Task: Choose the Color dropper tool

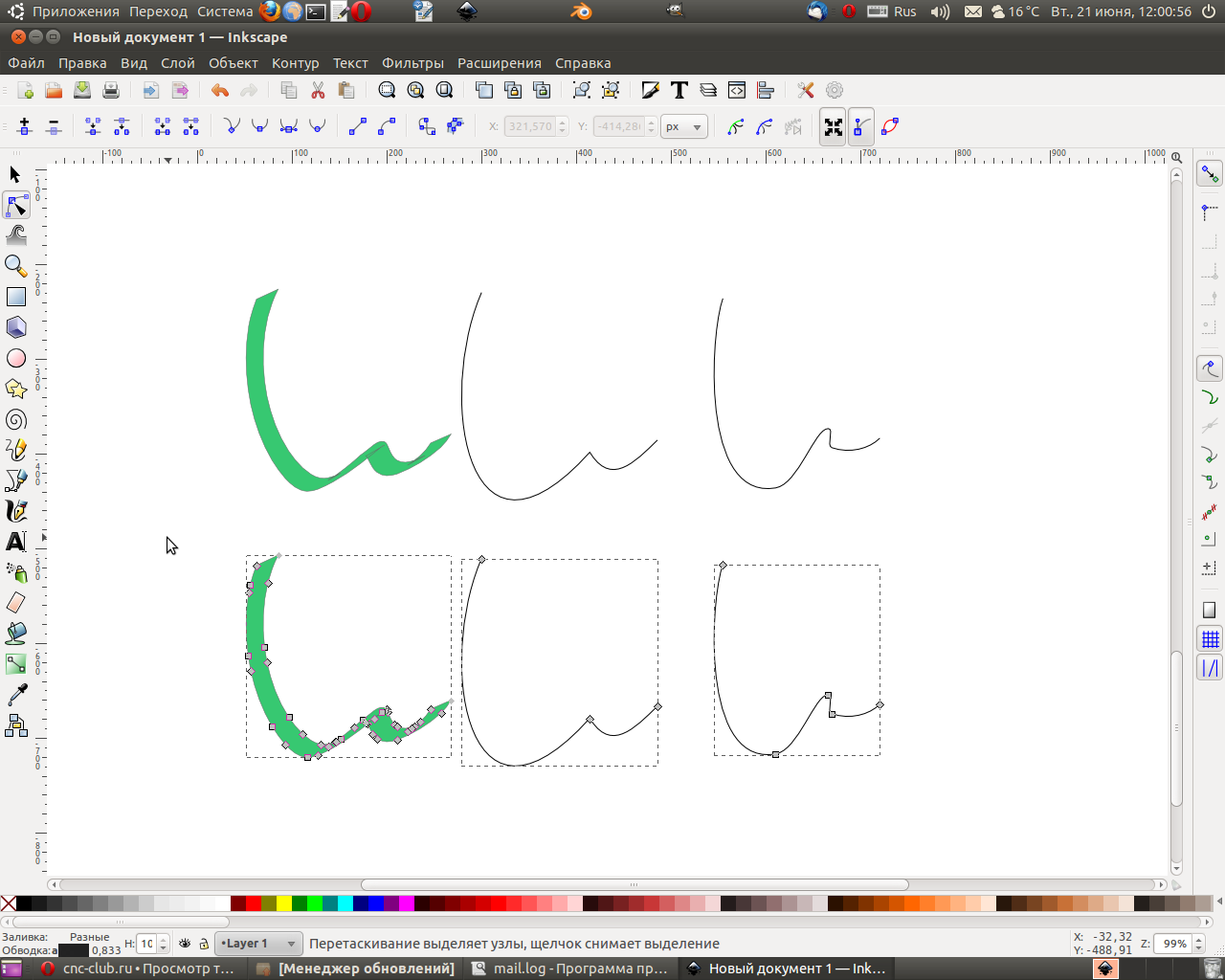Action: pyautogui.click(x=15, y=696)
